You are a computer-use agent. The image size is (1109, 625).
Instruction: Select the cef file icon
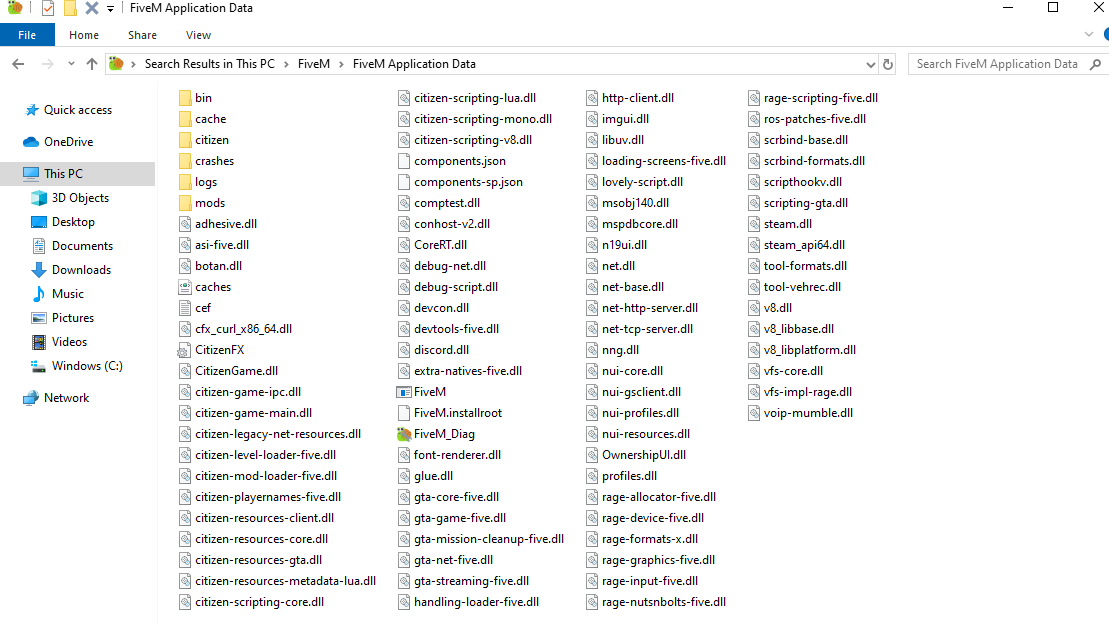click(185, 308)
